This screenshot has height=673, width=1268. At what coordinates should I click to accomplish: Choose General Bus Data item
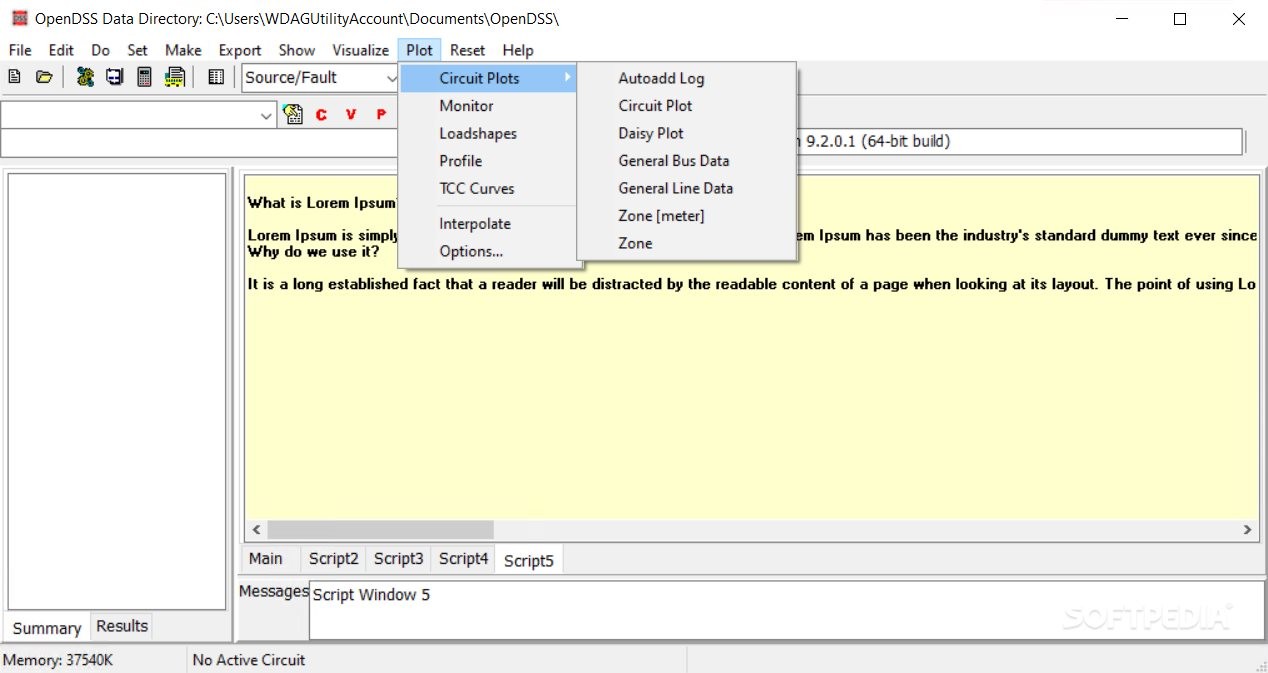pos(687,161)
